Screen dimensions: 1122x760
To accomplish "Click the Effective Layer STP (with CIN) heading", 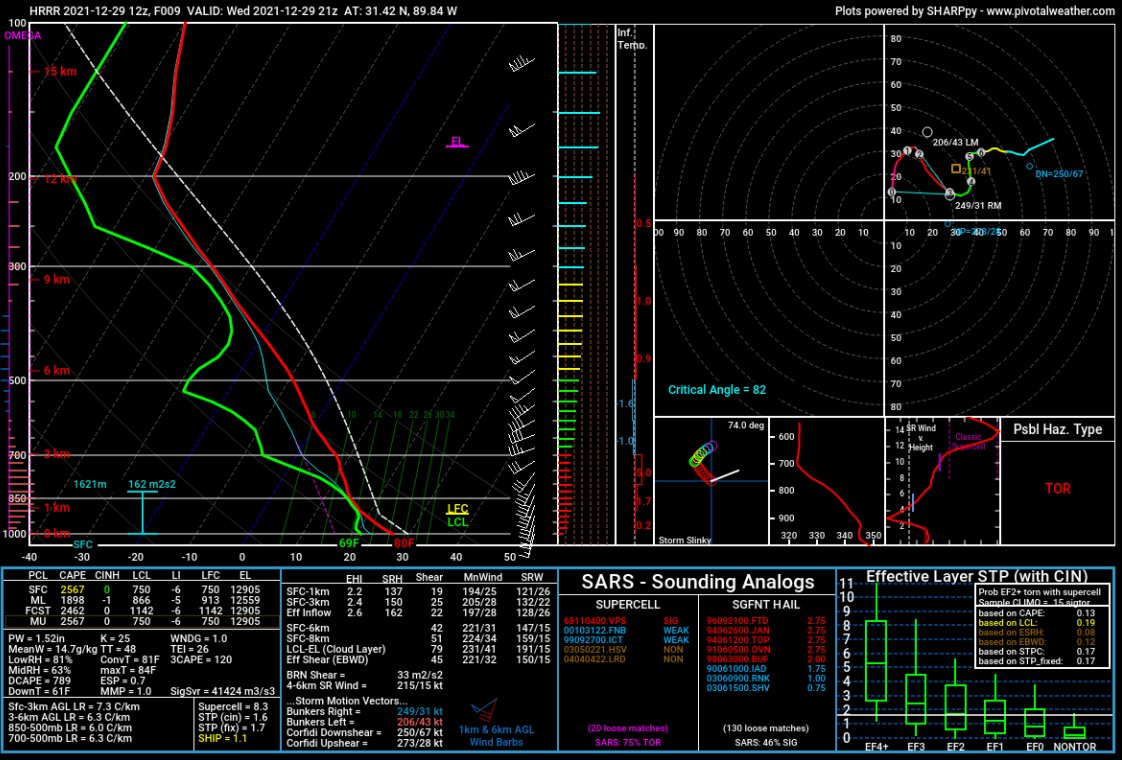I will point(977,576).
